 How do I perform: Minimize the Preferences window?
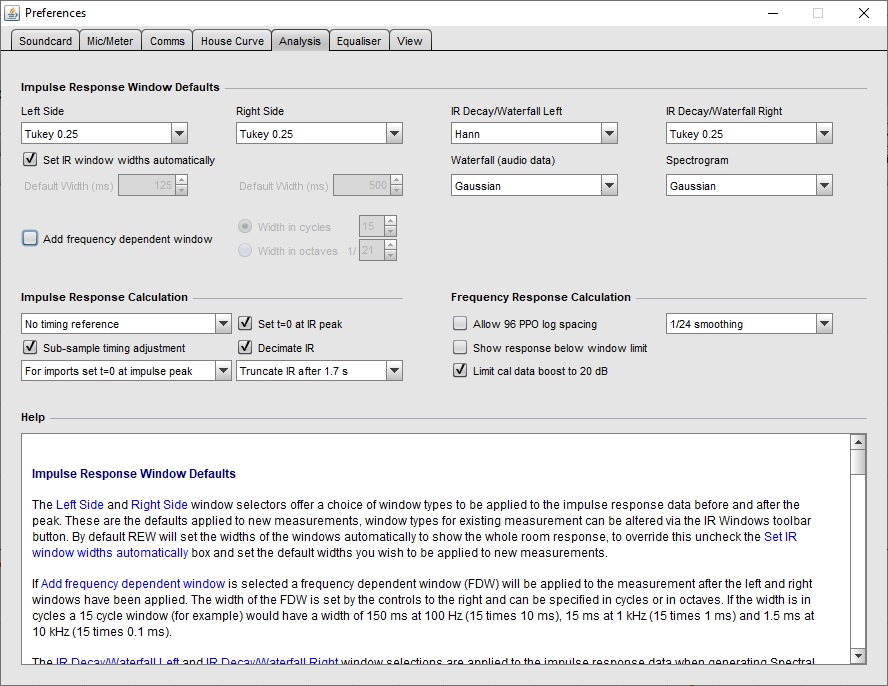point(773,13)
